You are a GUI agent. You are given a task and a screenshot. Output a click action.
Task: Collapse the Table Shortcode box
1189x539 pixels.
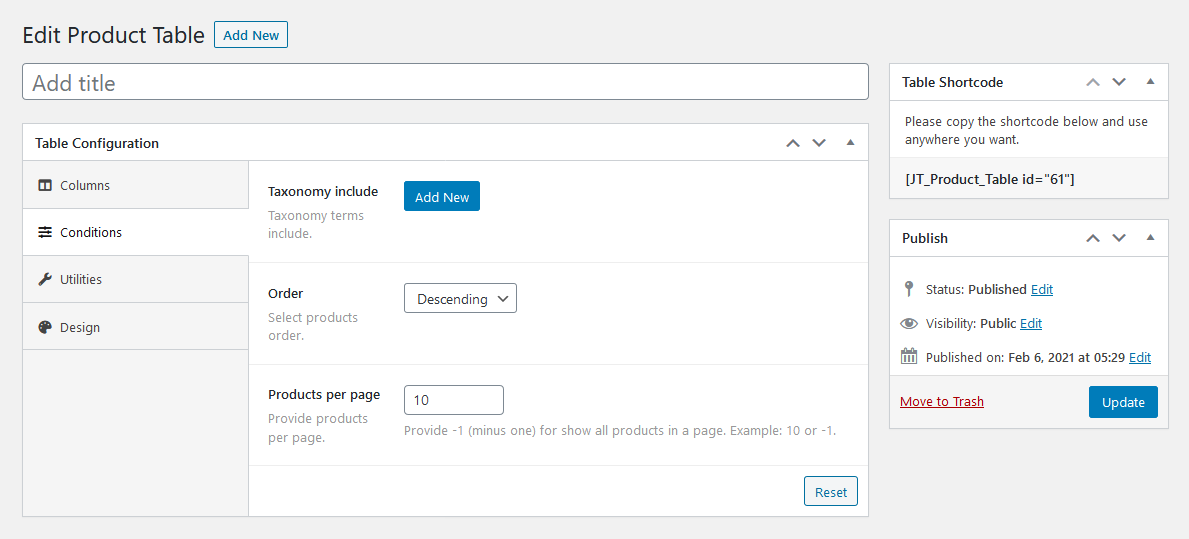pyautogui.click(x=1150, y=81)
